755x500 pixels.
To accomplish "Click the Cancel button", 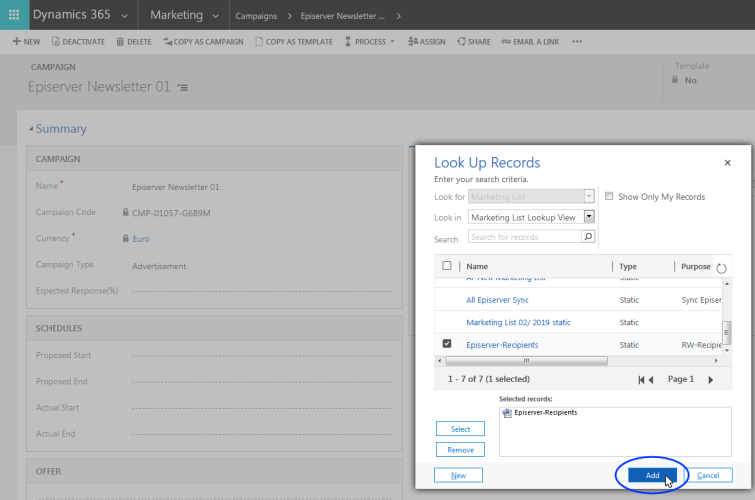I will (x=708, y=475).
